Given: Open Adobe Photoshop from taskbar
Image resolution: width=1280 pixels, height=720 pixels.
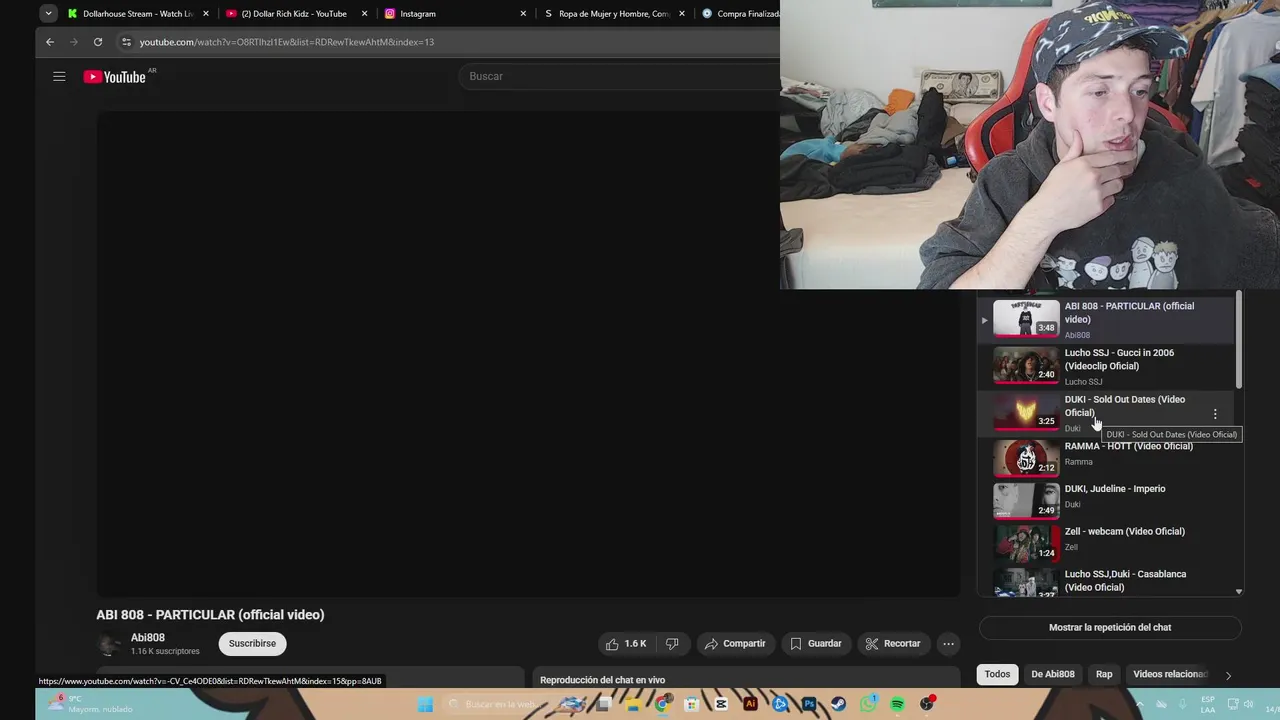Looking at the screenshot, I should pyautogui.click(x=809, y=704).
